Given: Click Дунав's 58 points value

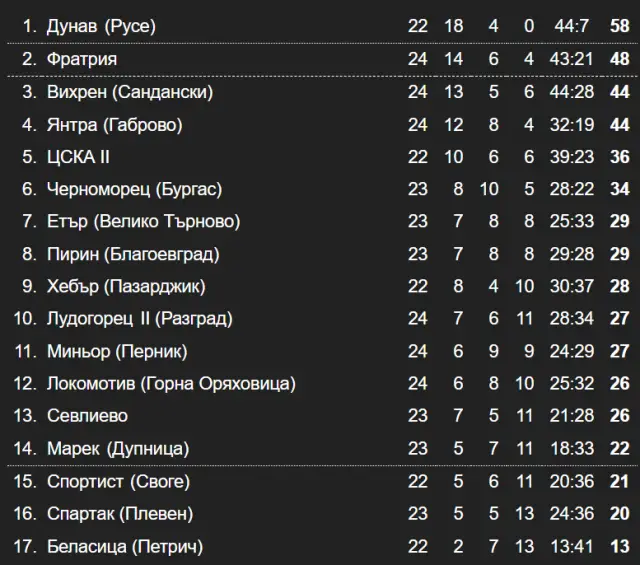Looking at the screenshot, I should click(x=618, y=26).
